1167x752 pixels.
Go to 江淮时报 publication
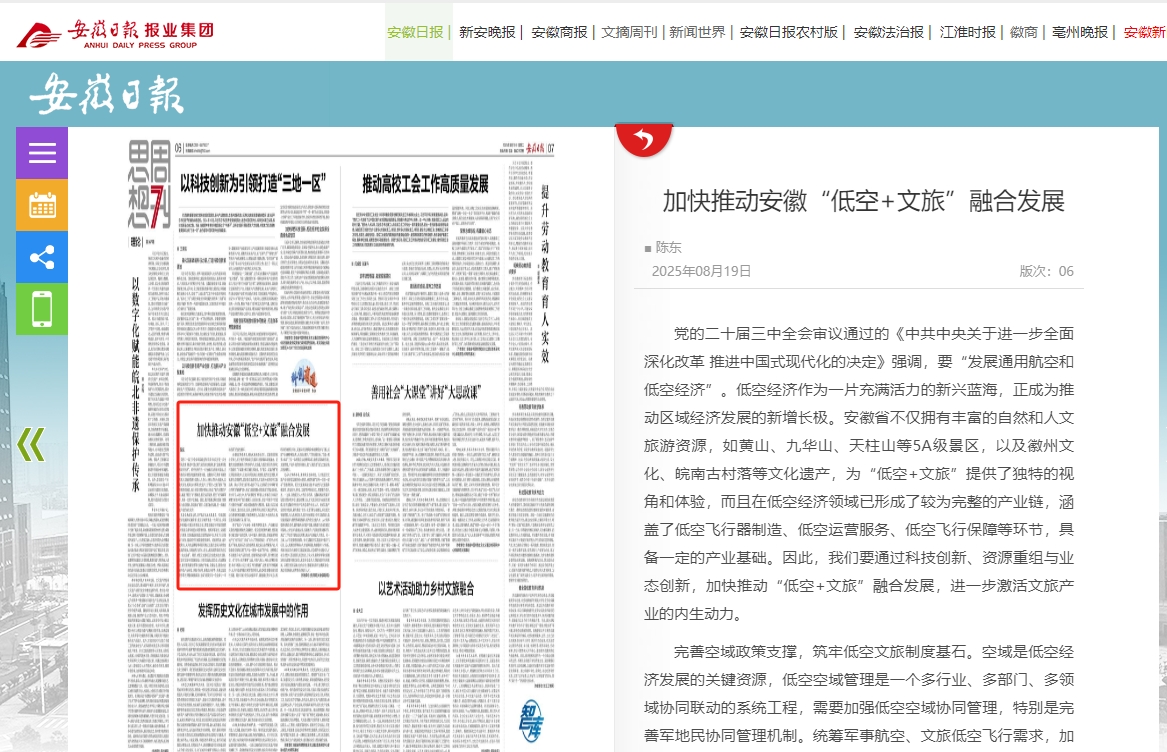tap(967, 32)
